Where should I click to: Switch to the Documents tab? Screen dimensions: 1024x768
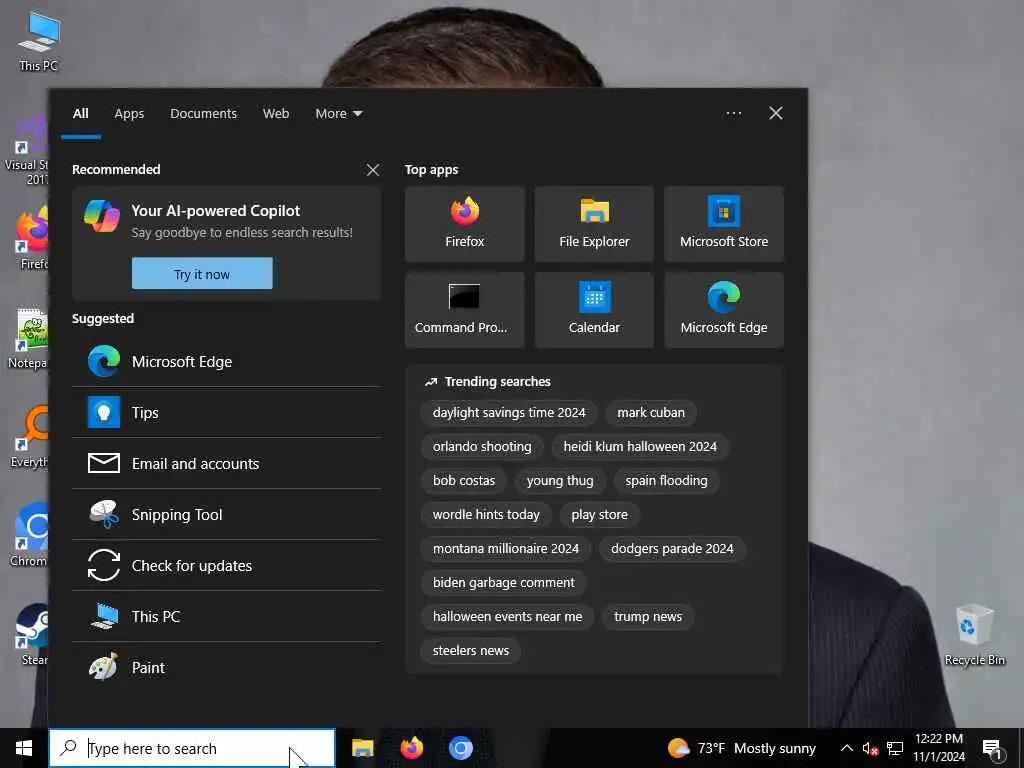[x=203, y=114]
